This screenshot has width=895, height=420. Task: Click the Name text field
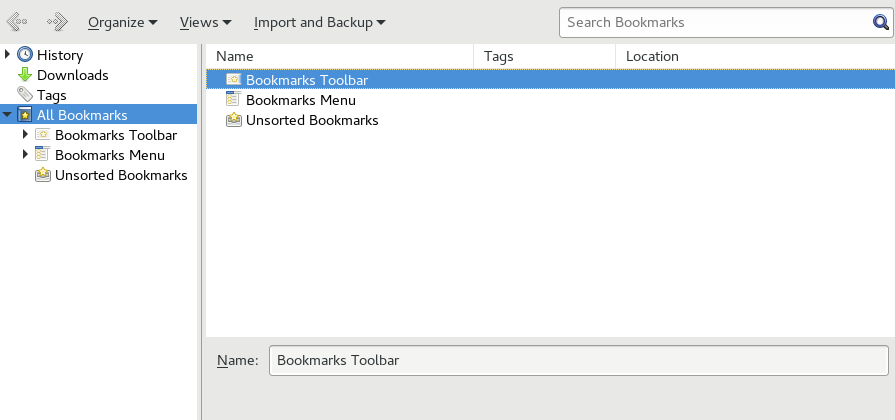click(x=578, y=360)
